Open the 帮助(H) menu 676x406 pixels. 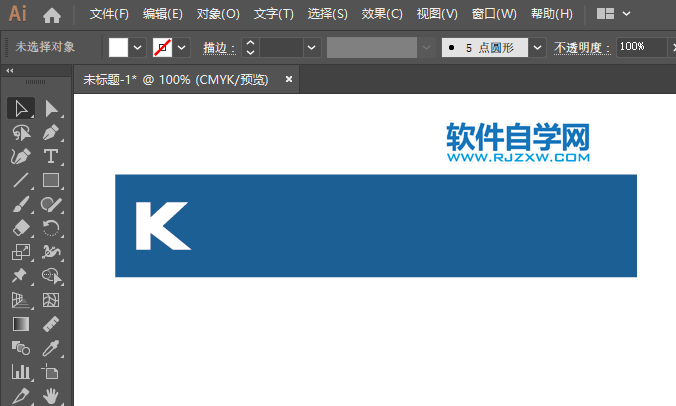(x=552, y=14)
